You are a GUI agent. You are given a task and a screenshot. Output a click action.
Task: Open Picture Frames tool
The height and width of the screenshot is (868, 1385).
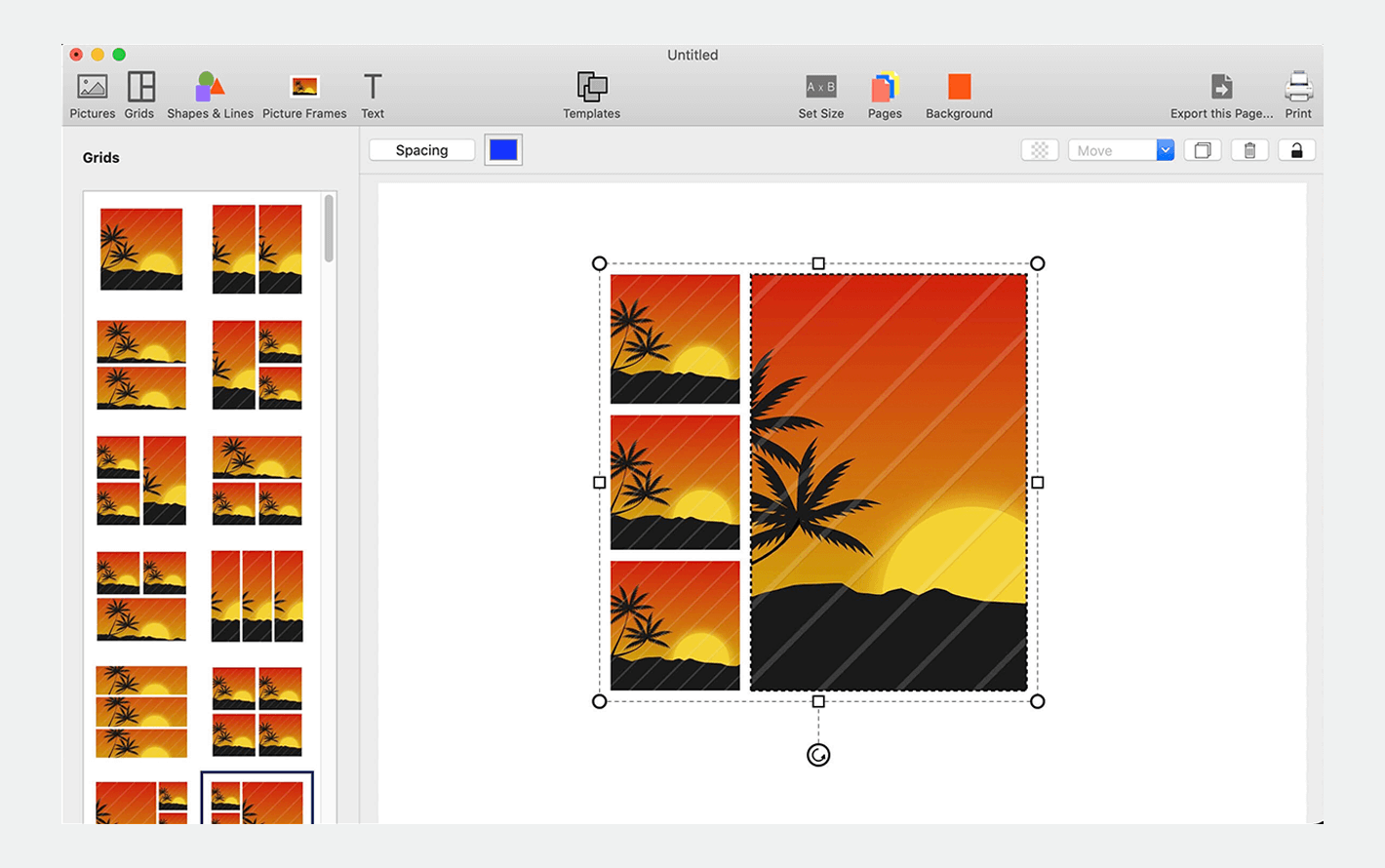click(x=304, y=96)
